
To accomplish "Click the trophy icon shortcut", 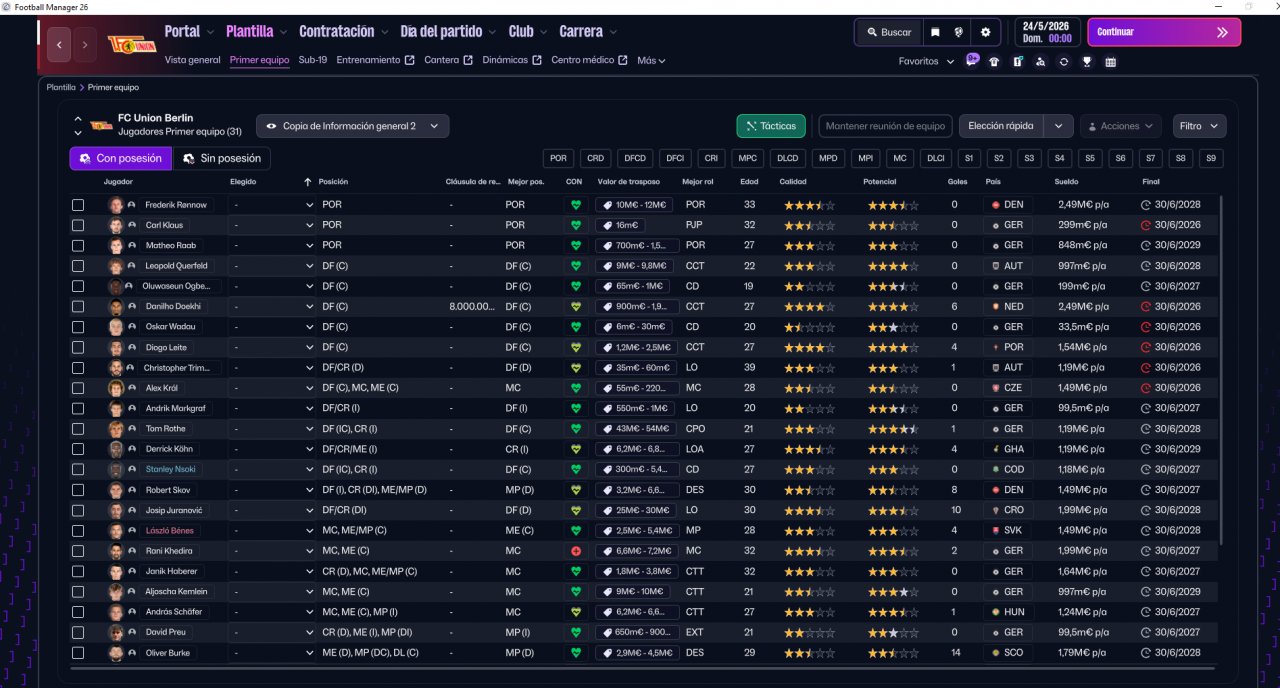I will click(1087, 61).
